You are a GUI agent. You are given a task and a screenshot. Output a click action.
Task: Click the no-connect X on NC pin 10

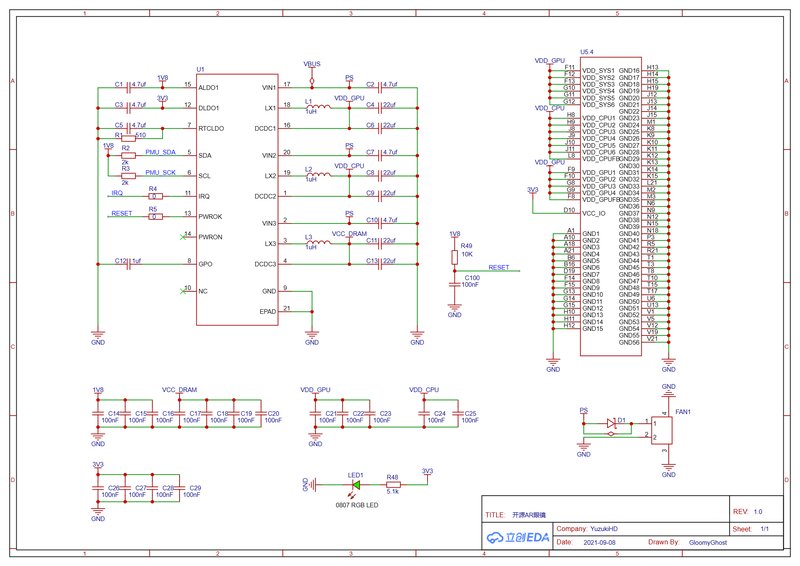183,291
